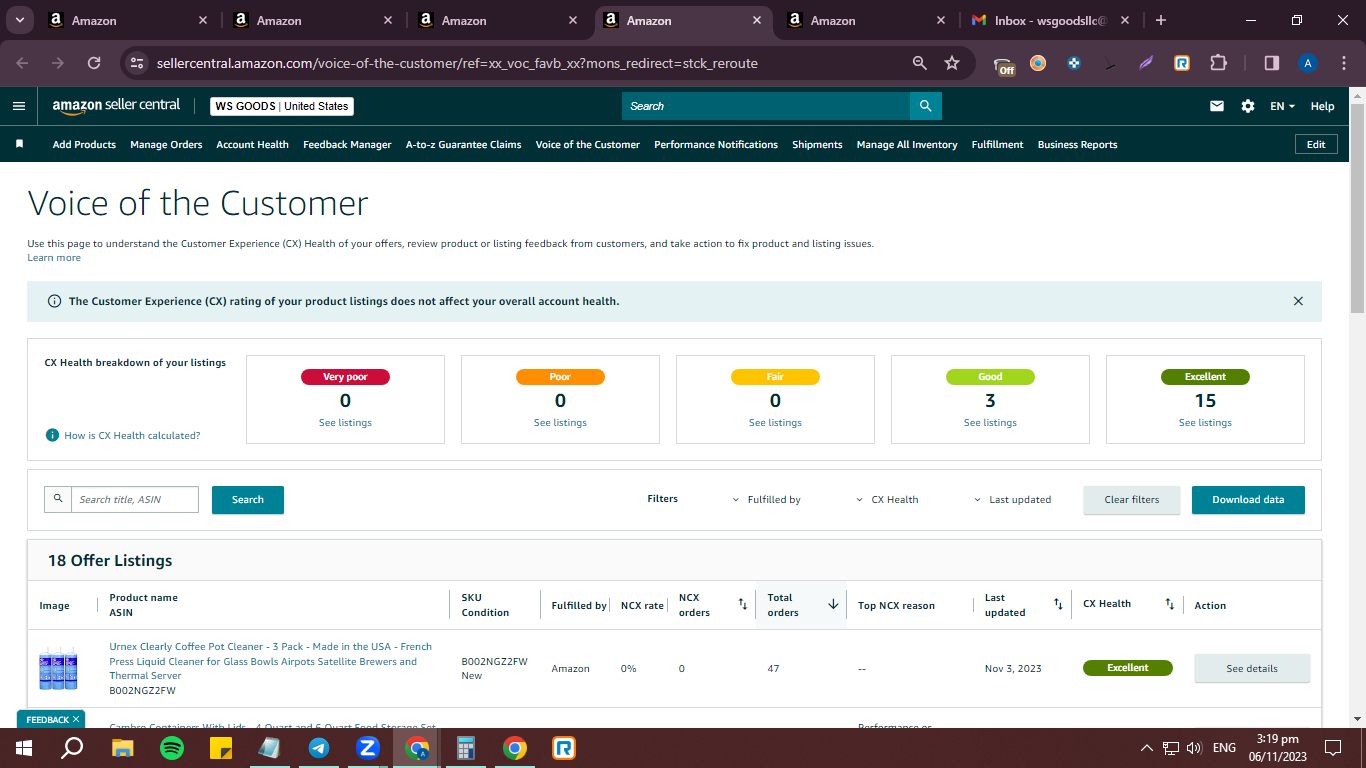See listings under Excellent rating

[1205, 423]
